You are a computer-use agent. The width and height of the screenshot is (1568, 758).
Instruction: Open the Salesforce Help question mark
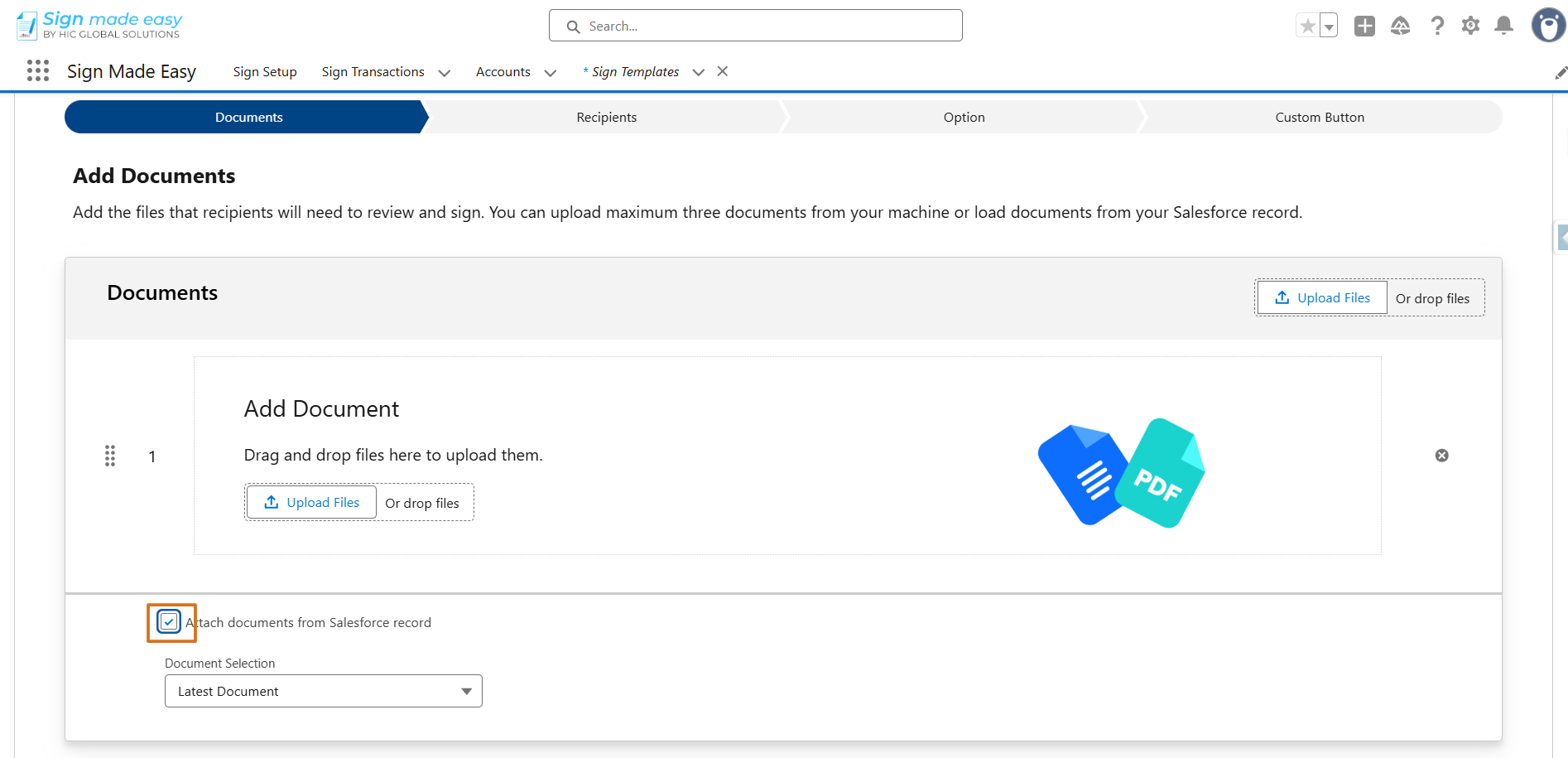(x=1437, y=26)
